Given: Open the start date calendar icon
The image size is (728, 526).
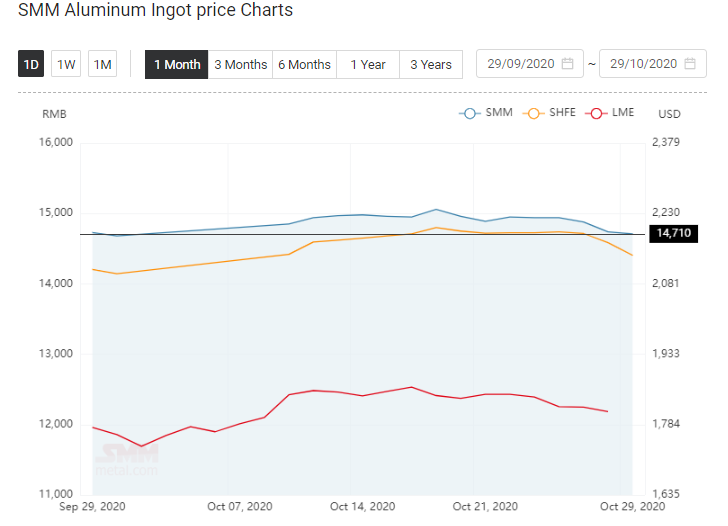Looking at the screenshot, I should coord(567,64).
